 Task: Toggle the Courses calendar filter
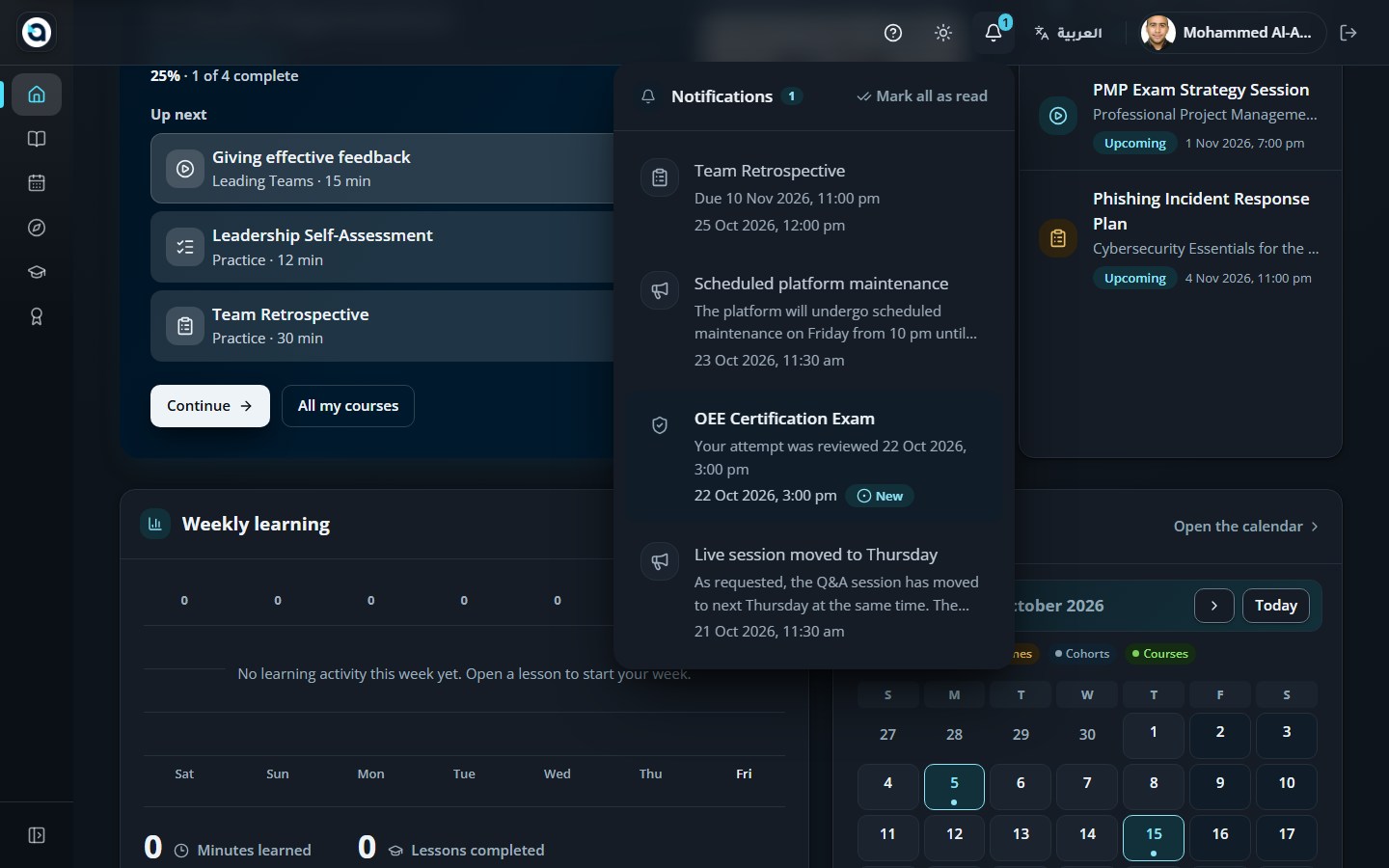pyautogui.click(x=1160, y=654)
